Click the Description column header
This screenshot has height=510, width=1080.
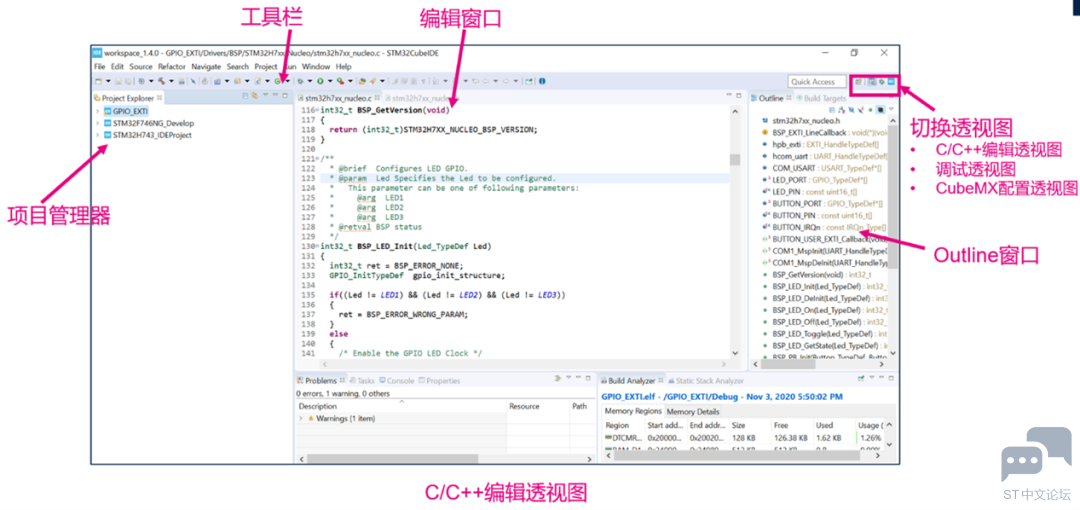(x=402, y=407)
